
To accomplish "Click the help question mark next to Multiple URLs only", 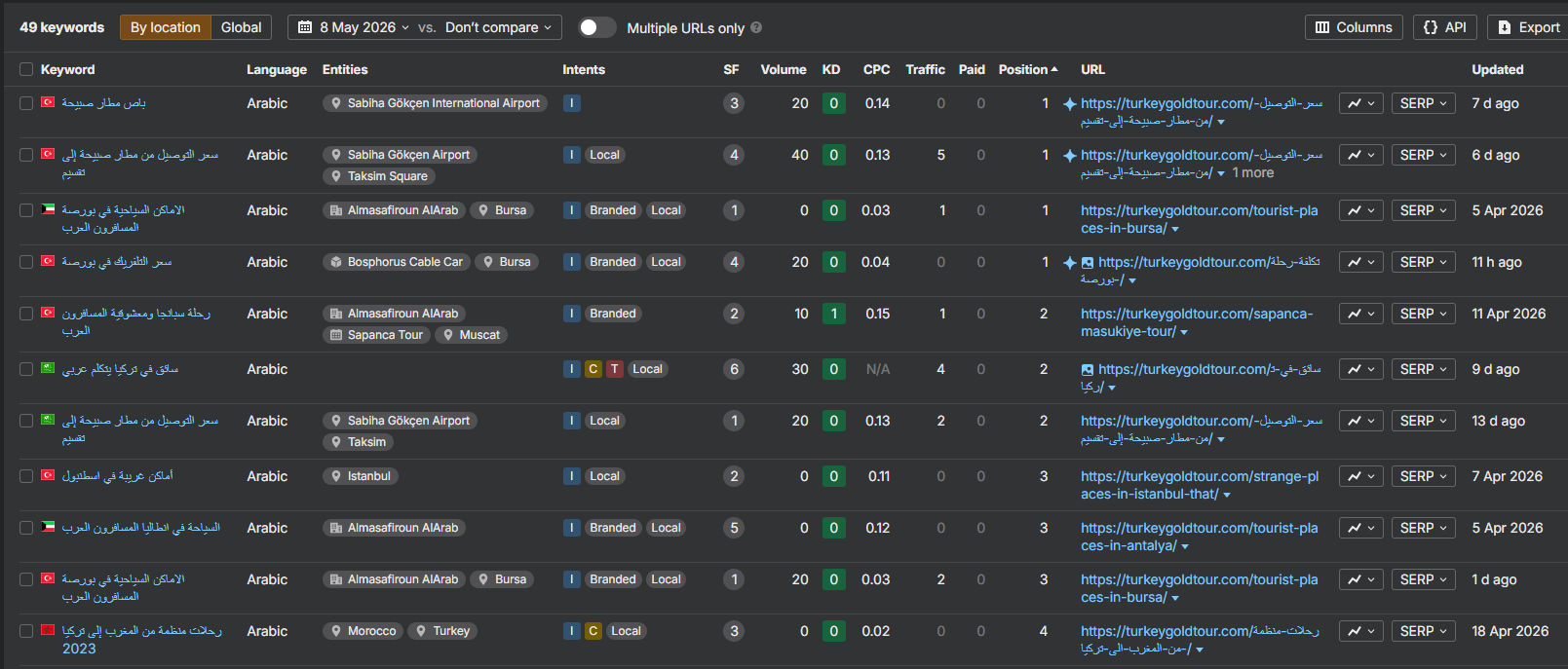I will (756, 28).
